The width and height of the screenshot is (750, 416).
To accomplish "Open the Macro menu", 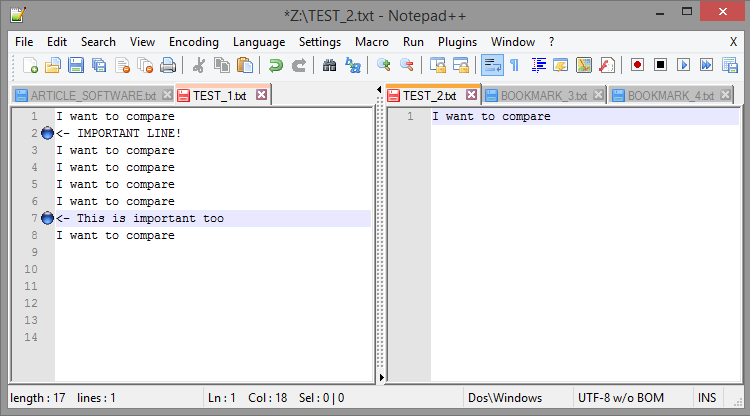I will [x=372, y=42].
